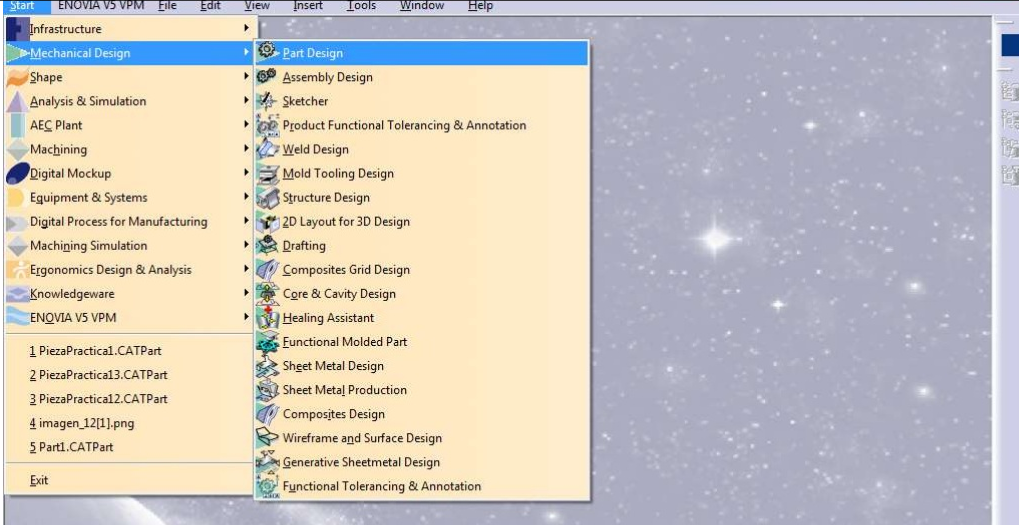Choose Exit from the Start menu
1019x525 pixels.
[39, 480]
